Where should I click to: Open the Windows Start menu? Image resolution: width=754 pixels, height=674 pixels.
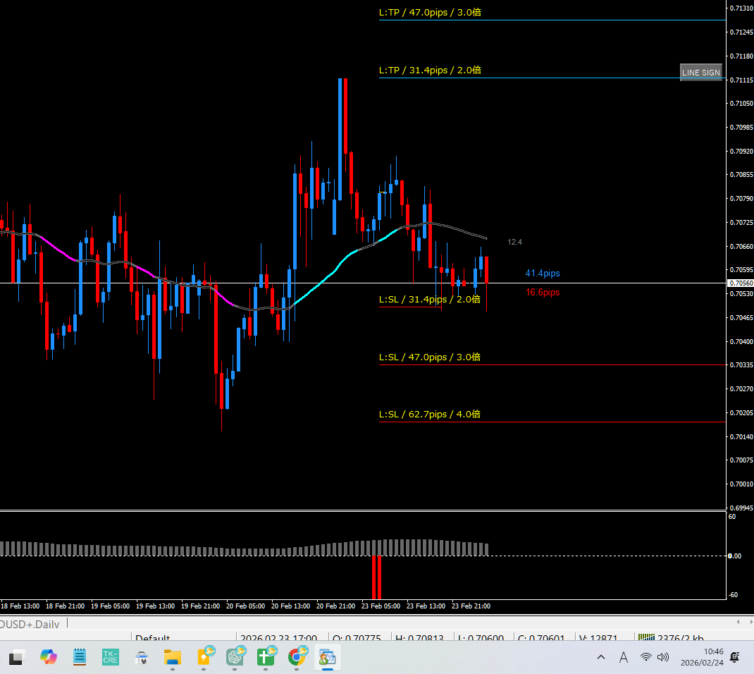(16, 657)
